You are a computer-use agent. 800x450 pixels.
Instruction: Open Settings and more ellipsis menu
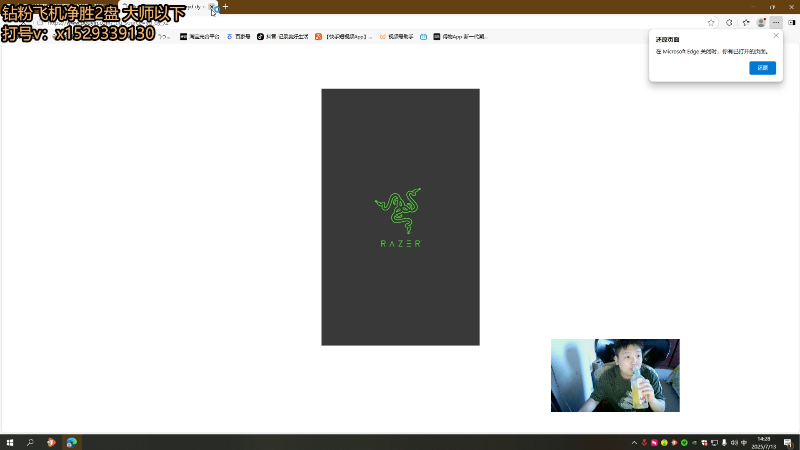coord(776,22)
